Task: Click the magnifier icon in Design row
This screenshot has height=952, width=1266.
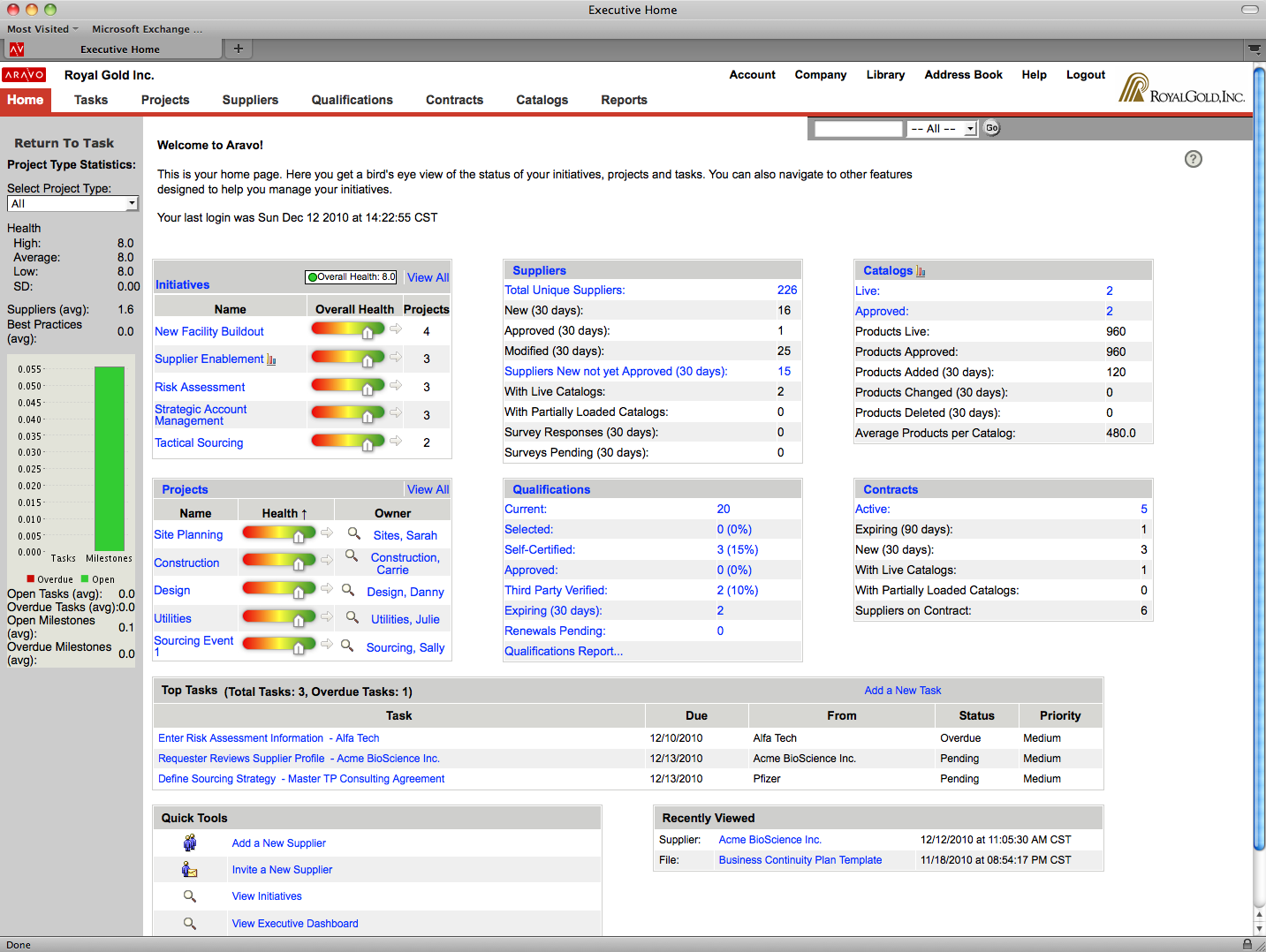Action: 348,590
